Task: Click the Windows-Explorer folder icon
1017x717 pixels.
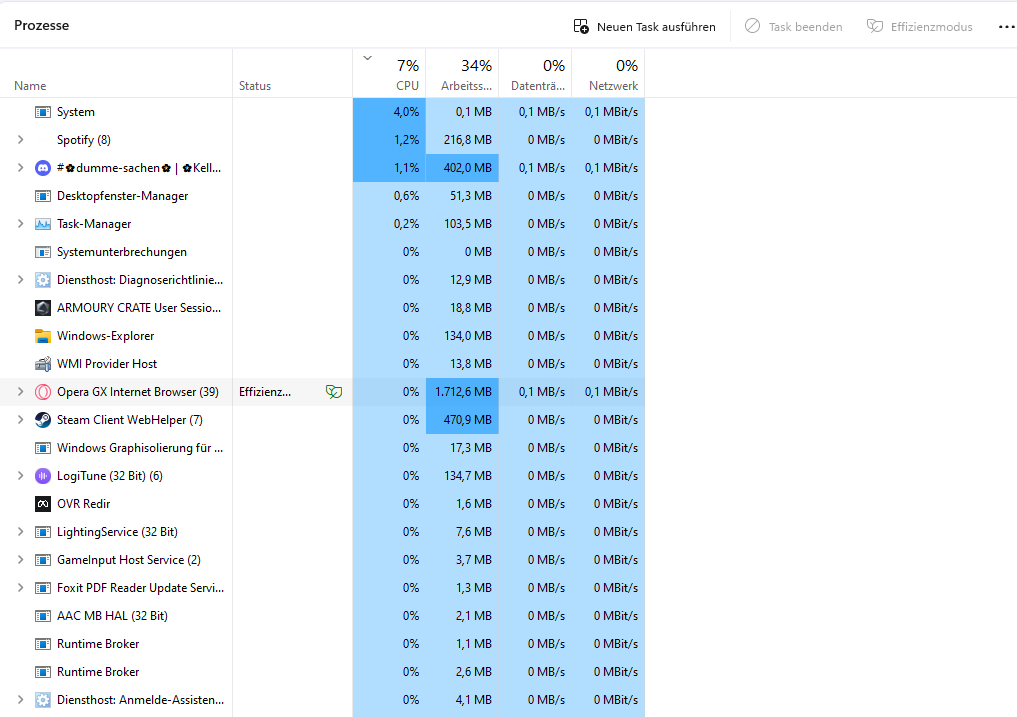Action: point(42,335)
